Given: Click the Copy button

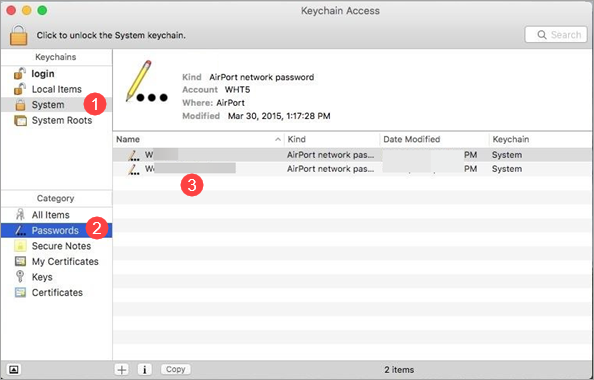Looking at the screenshot, I should (176, 369).
